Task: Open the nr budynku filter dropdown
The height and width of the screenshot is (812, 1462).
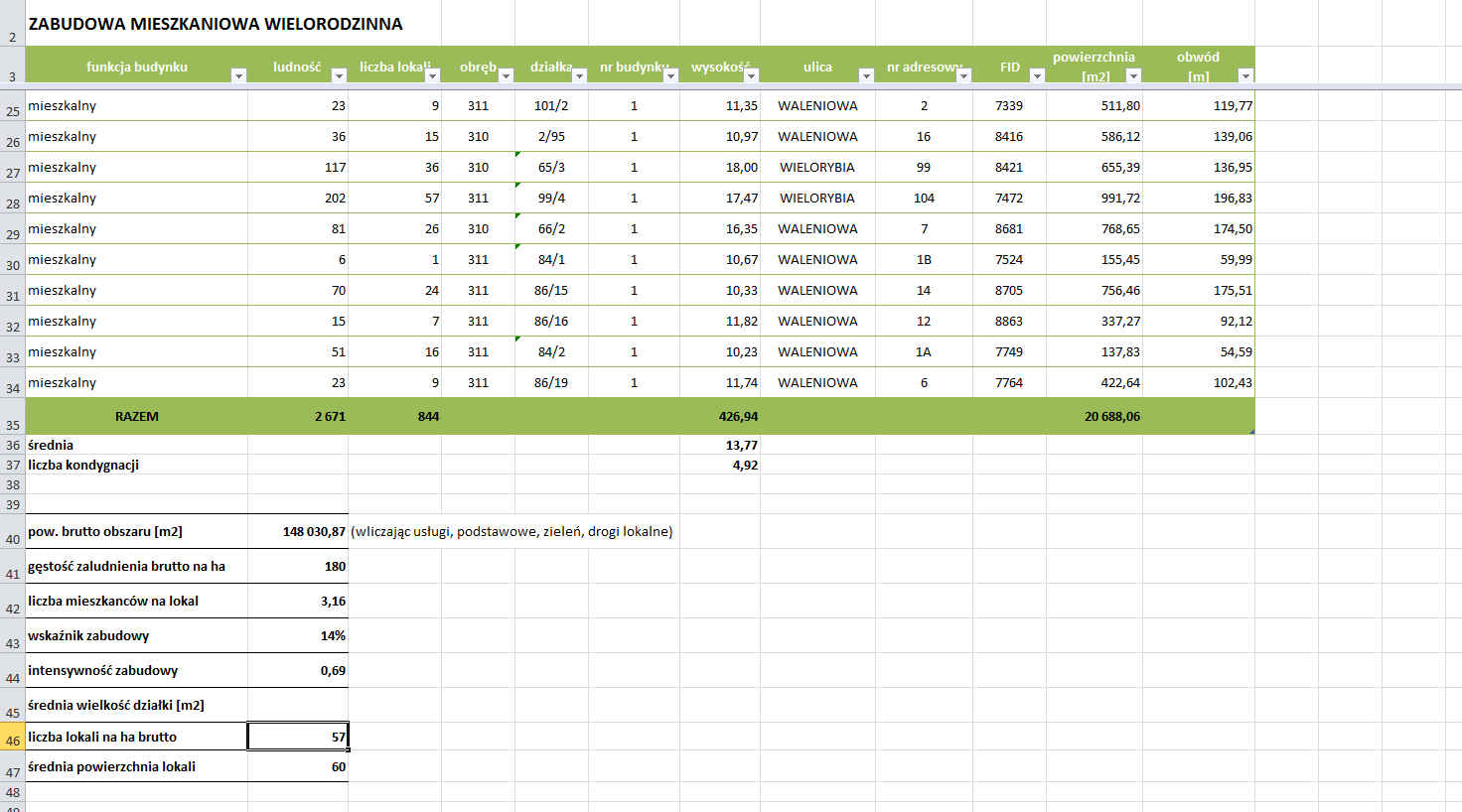Action: click(x=670, y=75)
